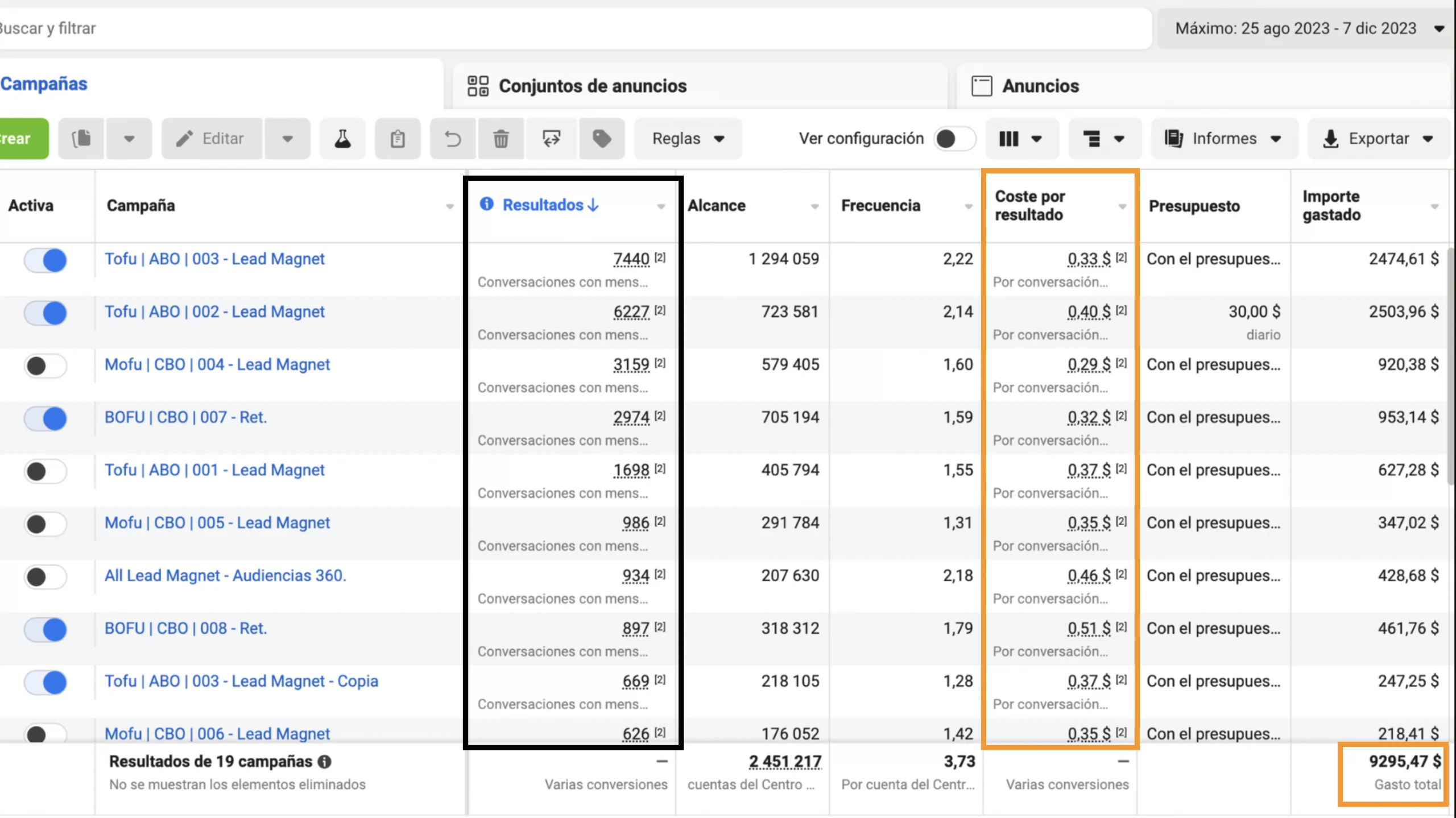This screenshot has width=1456, height=818.
Task: Click the A/B test flask icon
Action: point(342,139)
